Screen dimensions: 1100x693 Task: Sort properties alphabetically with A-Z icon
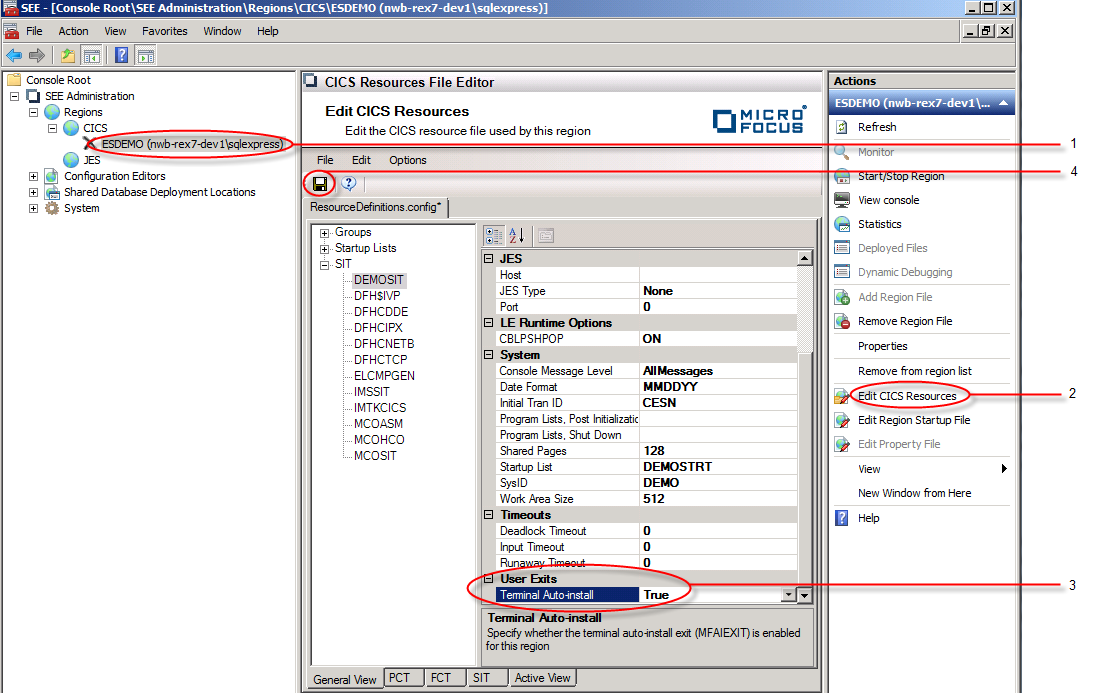click(517, 236)
